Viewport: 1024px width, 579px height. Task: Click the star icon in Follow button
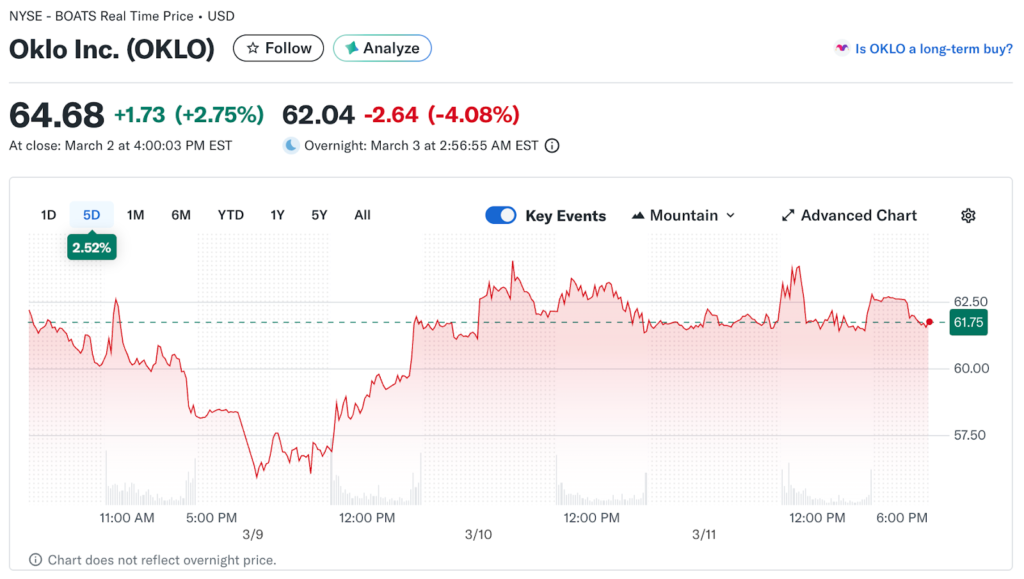tap(253, 48)
